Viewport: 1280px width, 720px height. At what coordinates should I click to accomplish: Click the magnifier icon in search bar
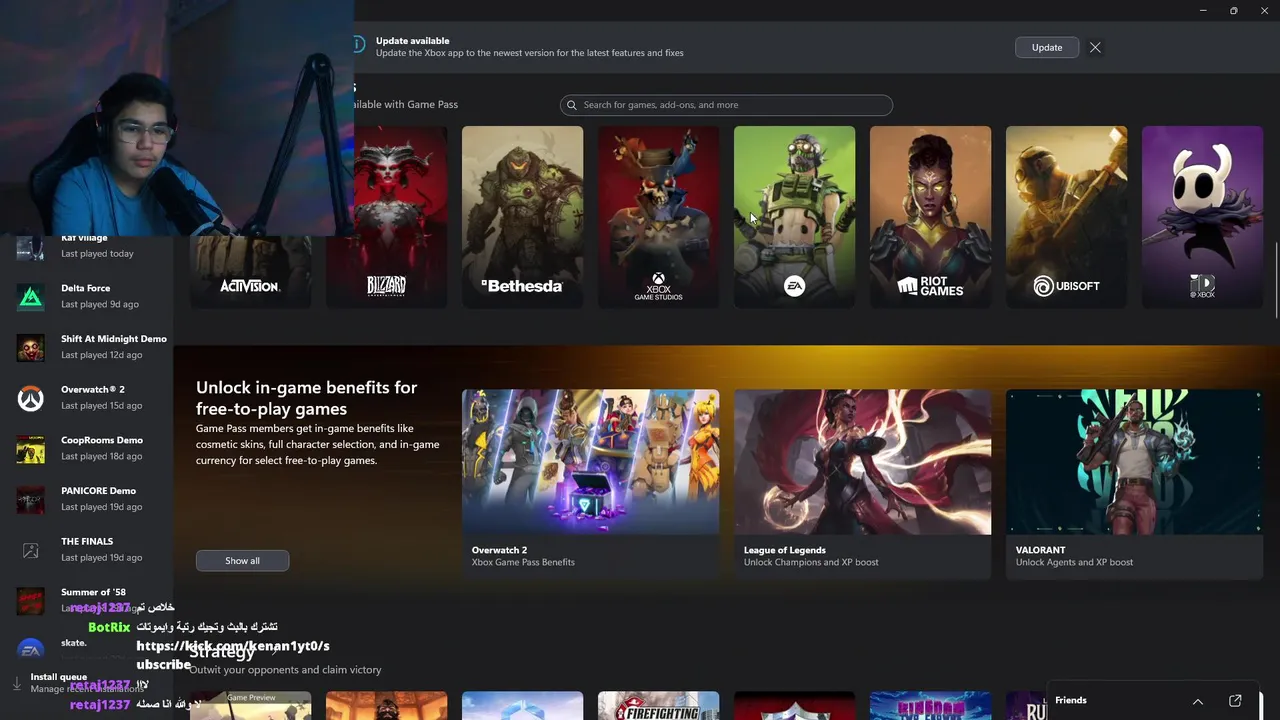572,105
